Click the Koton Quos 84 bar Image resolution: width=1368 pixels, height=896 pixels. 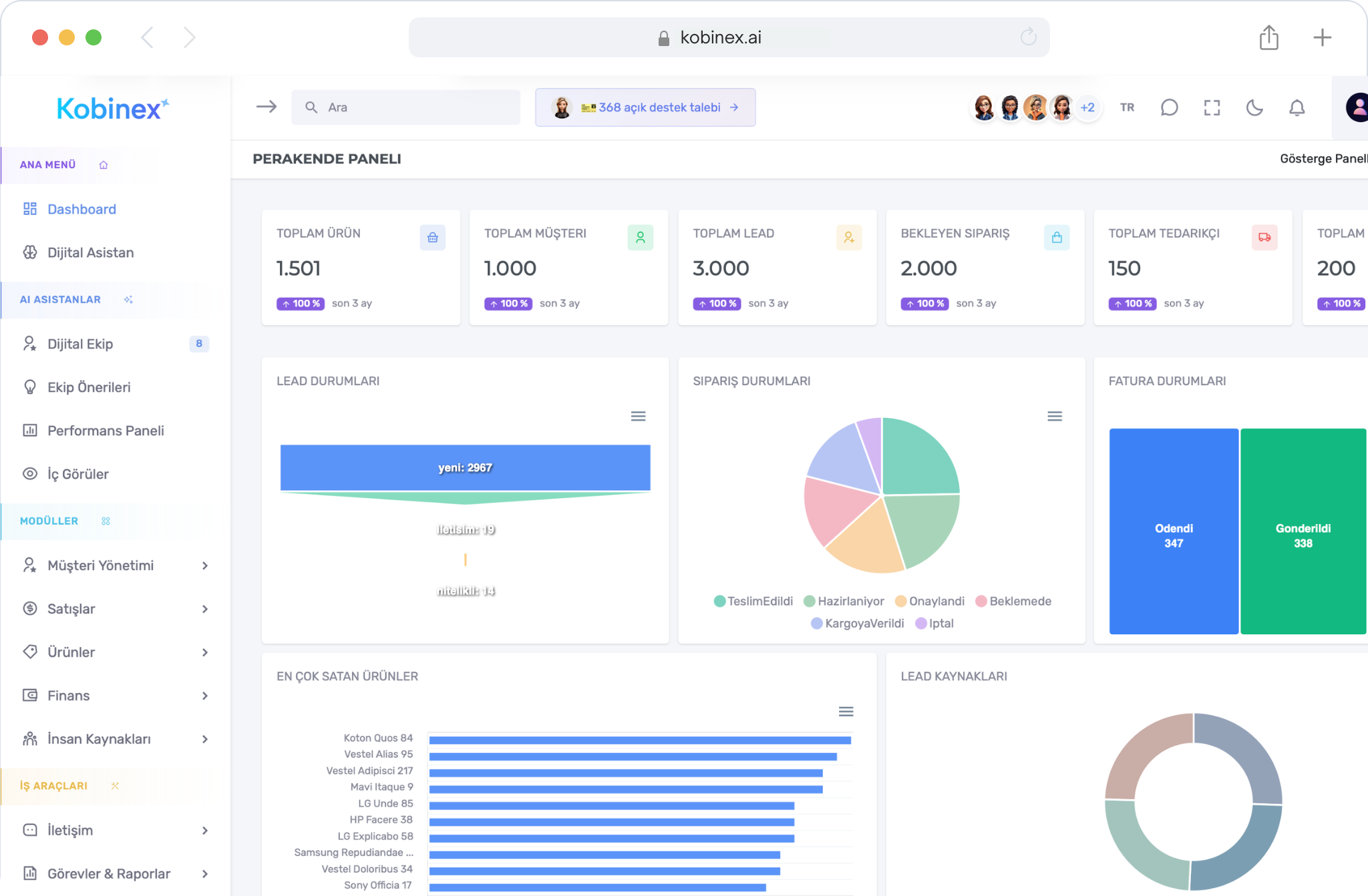[x=640, y=740]
